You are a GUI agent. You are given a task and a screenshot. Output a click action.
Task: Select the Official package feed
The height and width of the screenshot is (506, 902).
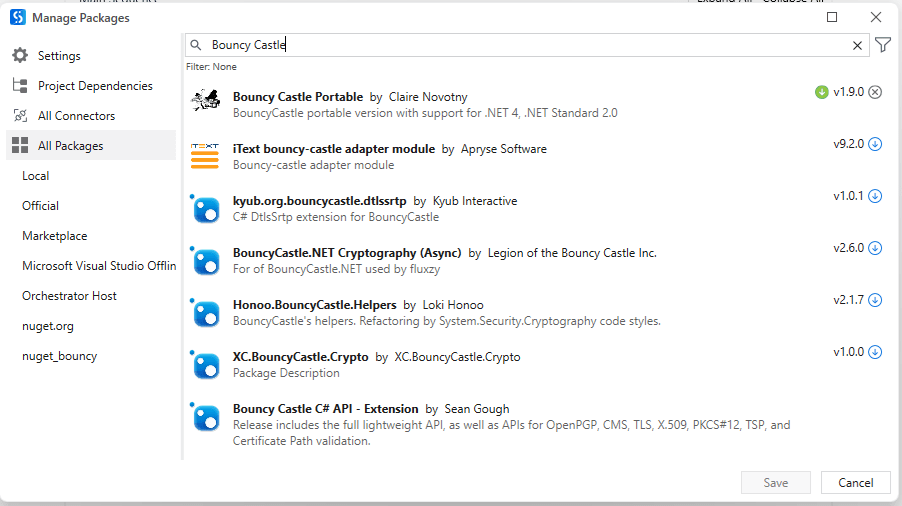(x=40, y=206)
